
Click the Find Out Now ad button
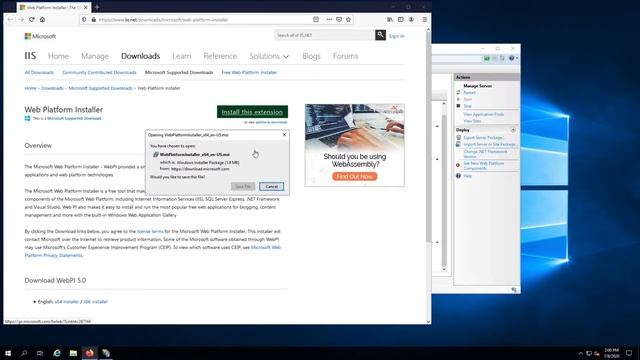354,176
